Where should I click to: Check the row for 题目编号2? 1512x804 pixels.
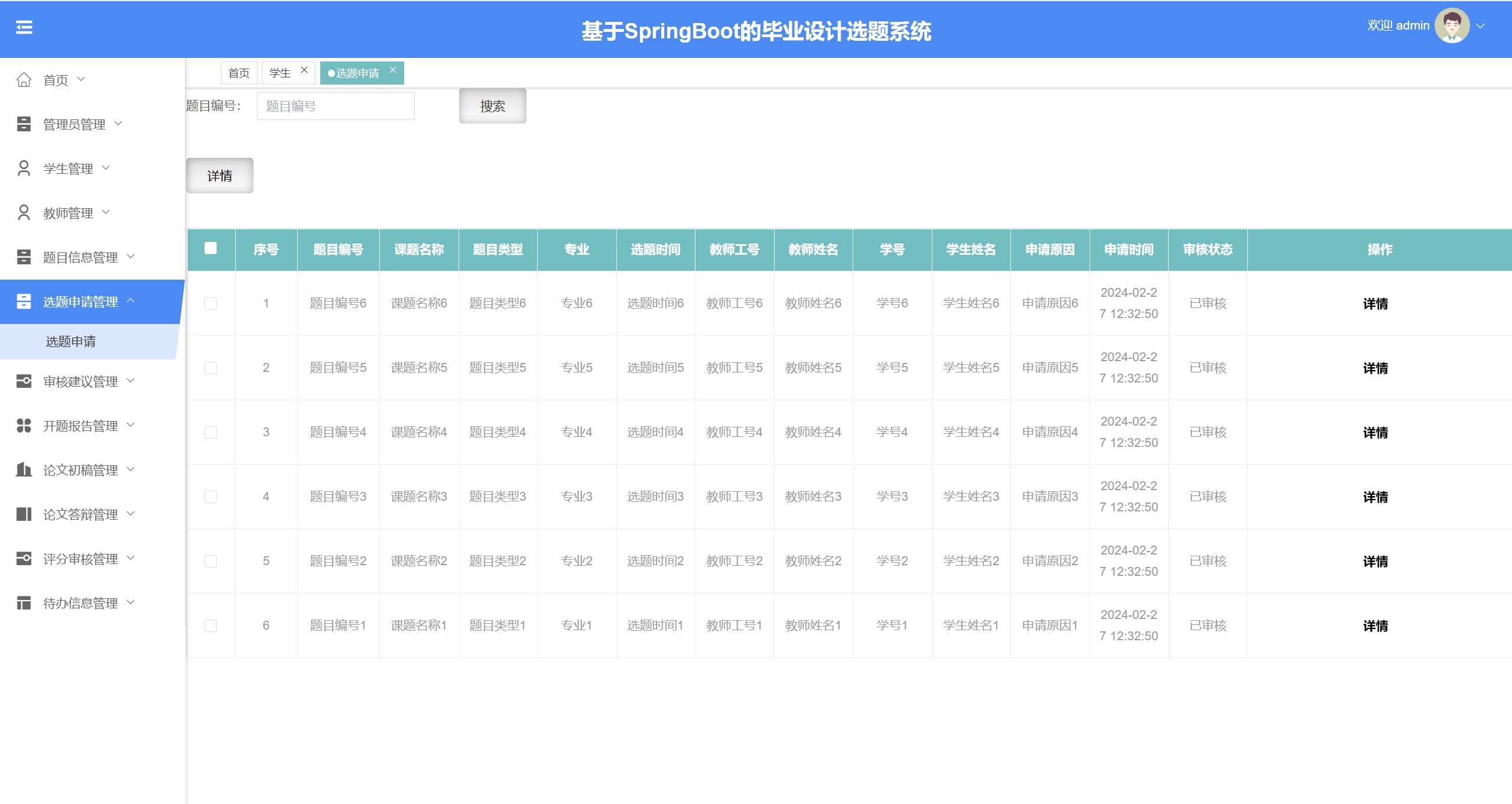[x=210, y=561]
